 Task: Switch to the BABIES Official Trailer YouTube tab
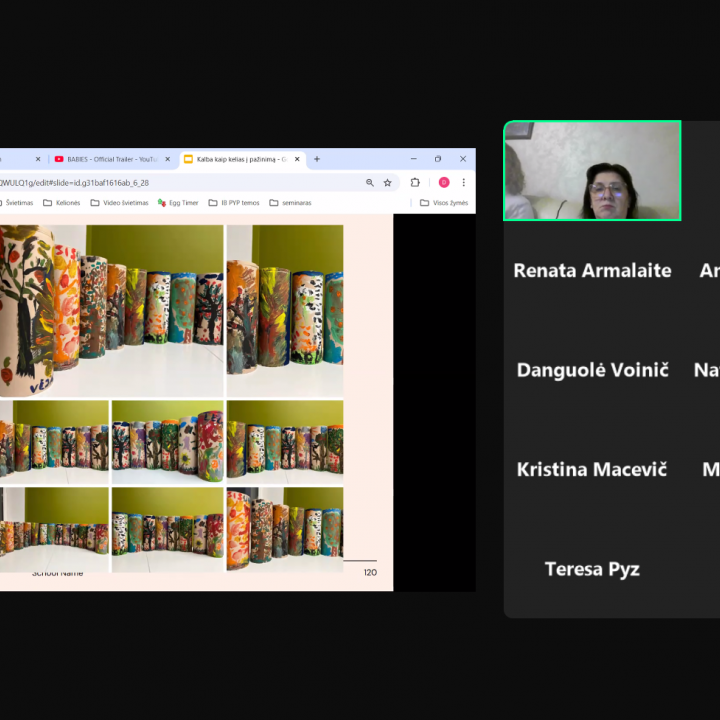[x=112, y=159]
